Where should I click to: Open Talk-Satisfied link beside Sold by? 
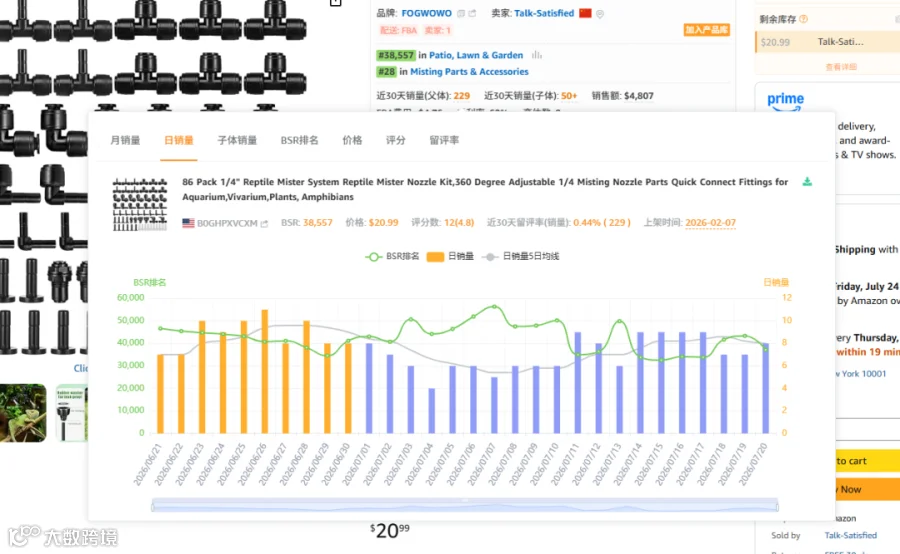851,536
